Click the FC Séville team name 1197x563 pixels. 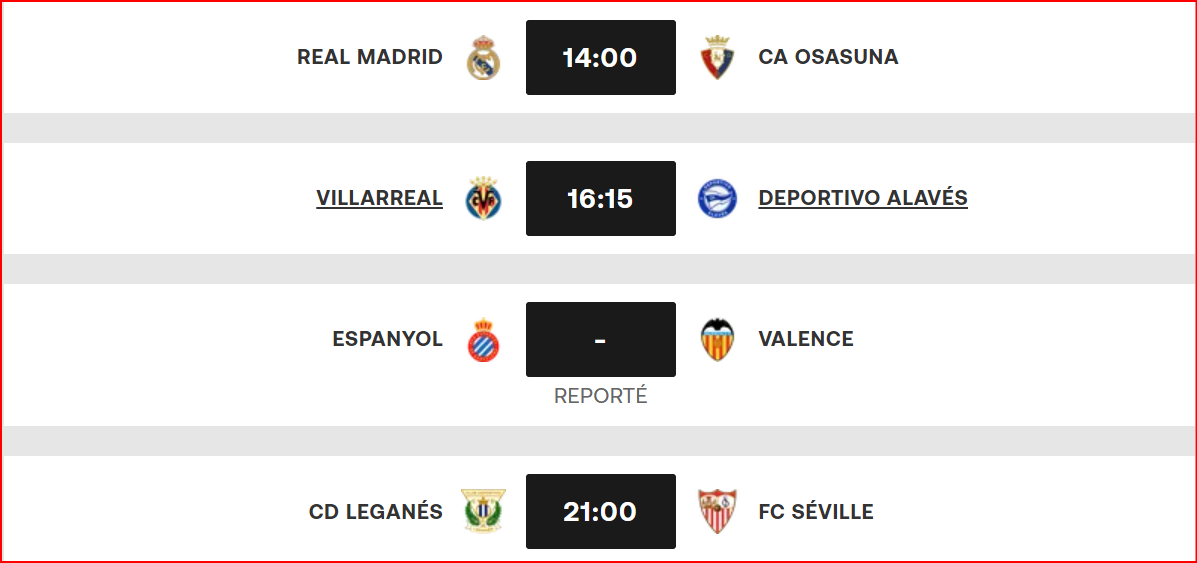[816, 511]
